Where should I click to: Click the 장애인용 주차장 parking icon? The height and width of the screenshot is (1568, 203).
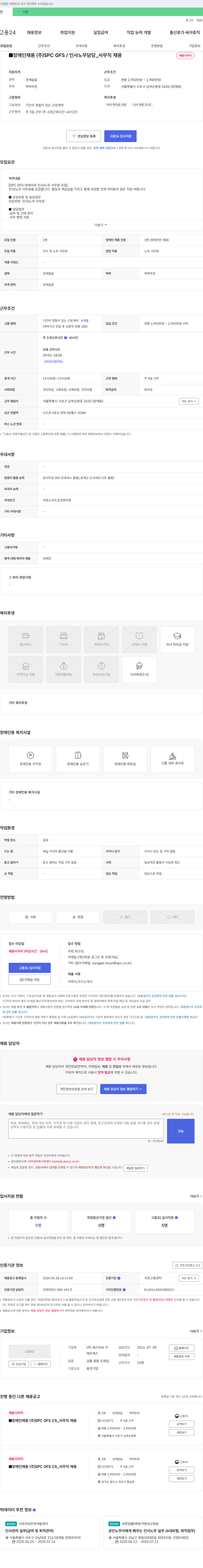(30, 759)
